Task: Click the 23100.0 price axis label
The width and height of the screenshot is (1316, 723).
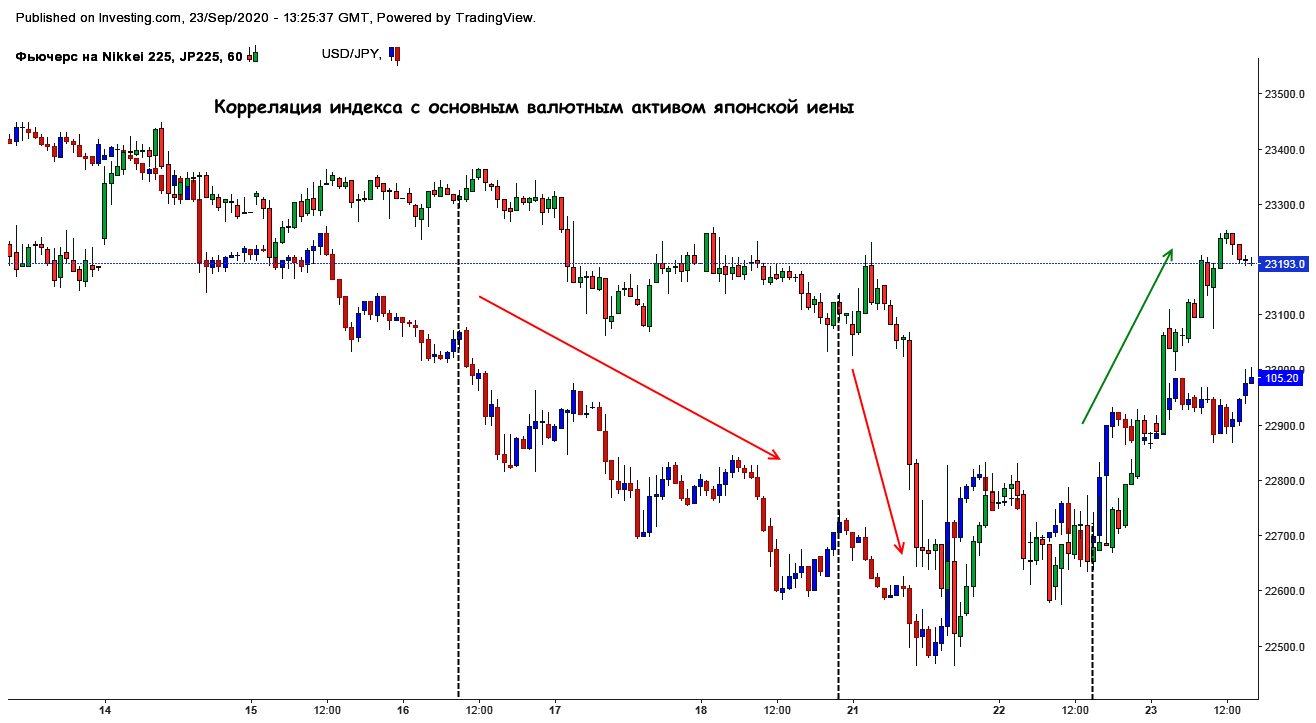Action: pyautogui.click(x=1285, y=316)
